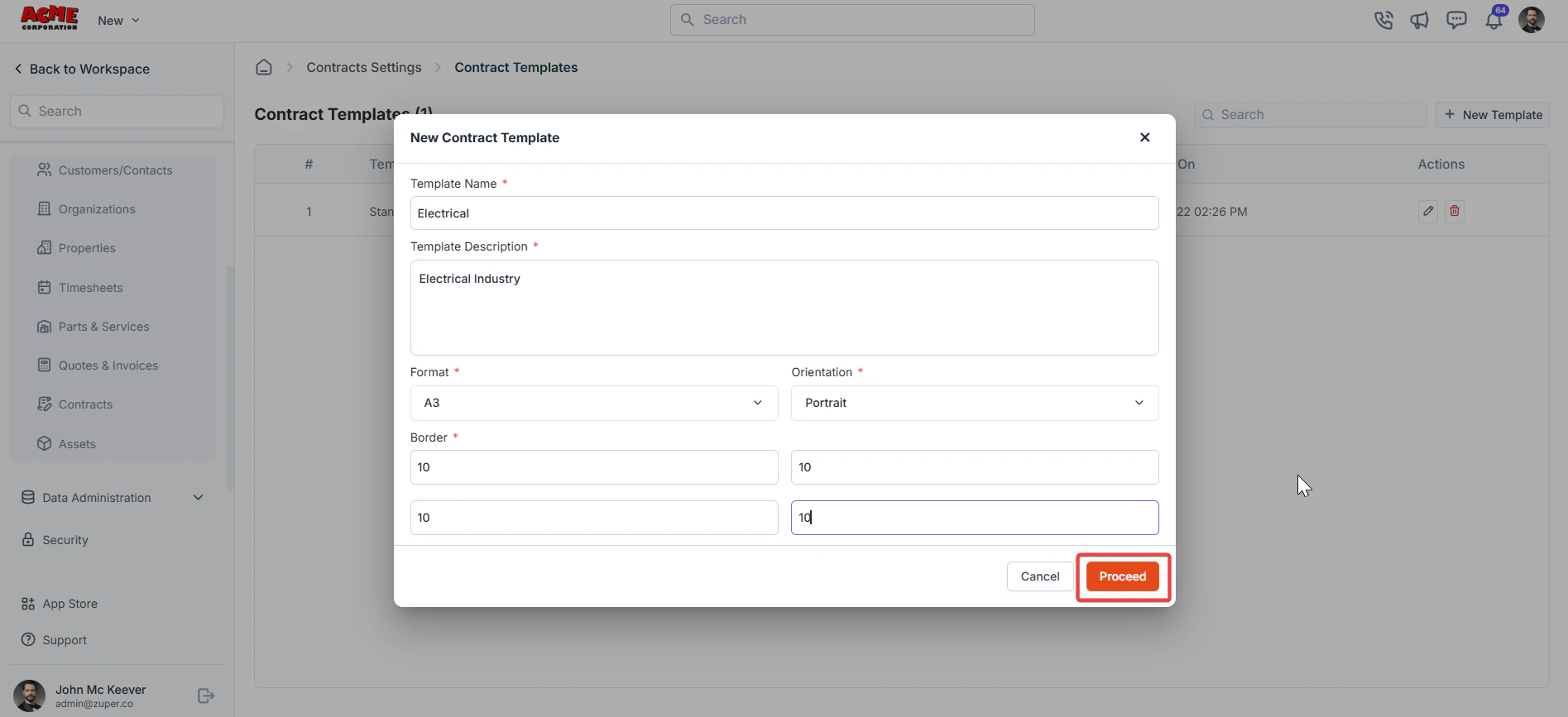This screenshot has width=1568, height=717.
Task: Close the New Contract Template dialog
Action: point(1145,137)
